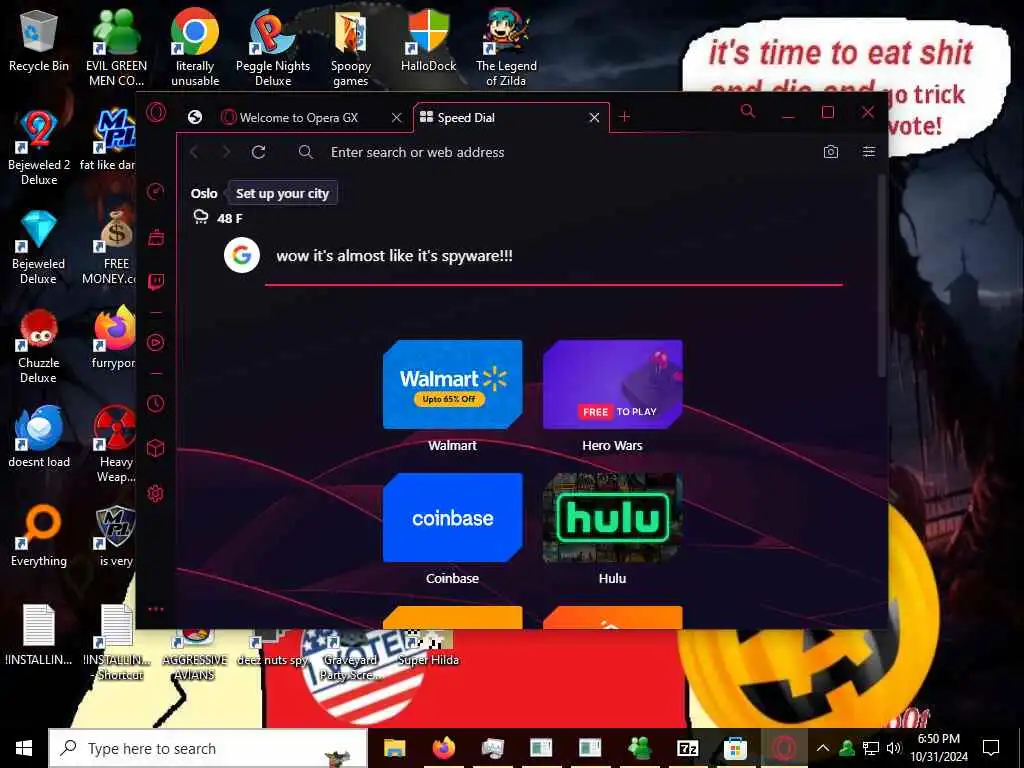The image size is (1024, 768).
Task: Open Settings gear in Opera sidebar
Action: coord(155,494)
